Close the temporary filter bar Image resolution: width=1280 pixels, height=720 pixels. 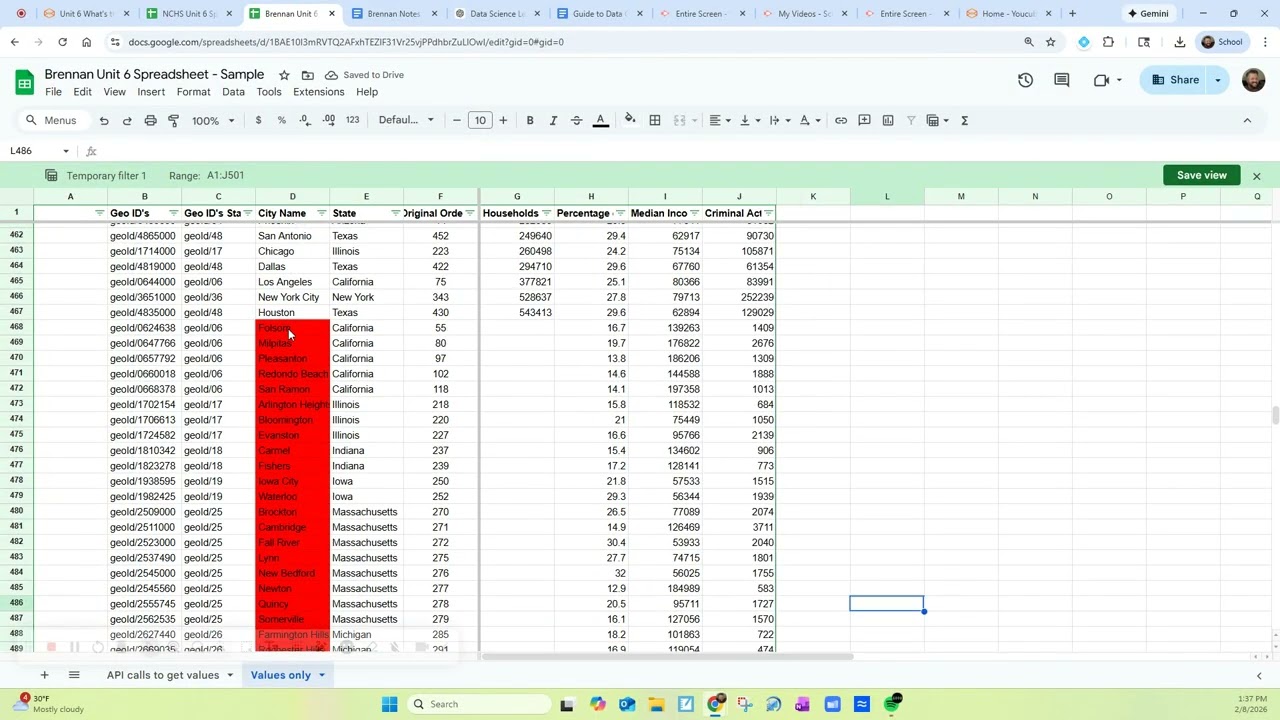point(1257,176)
